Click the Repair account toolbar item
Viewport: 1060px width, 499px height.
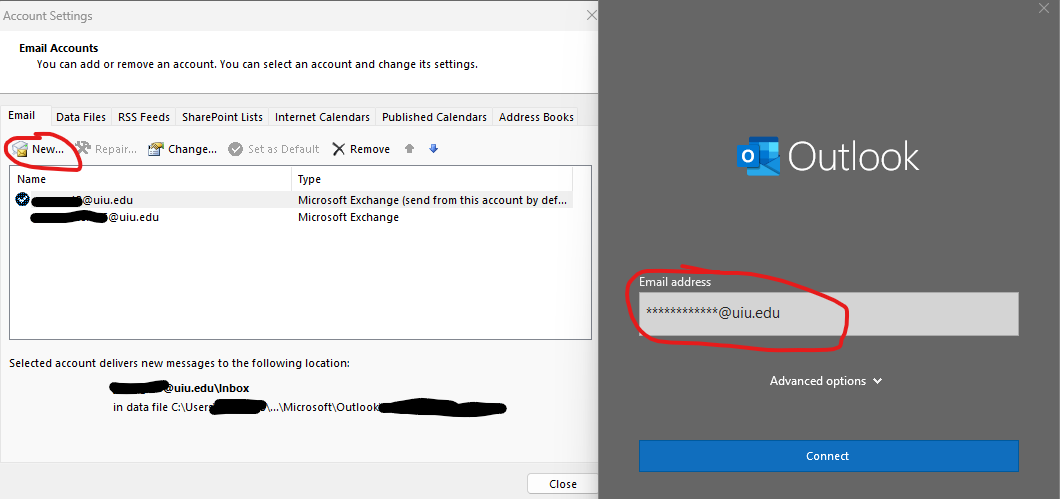point(106,149)
